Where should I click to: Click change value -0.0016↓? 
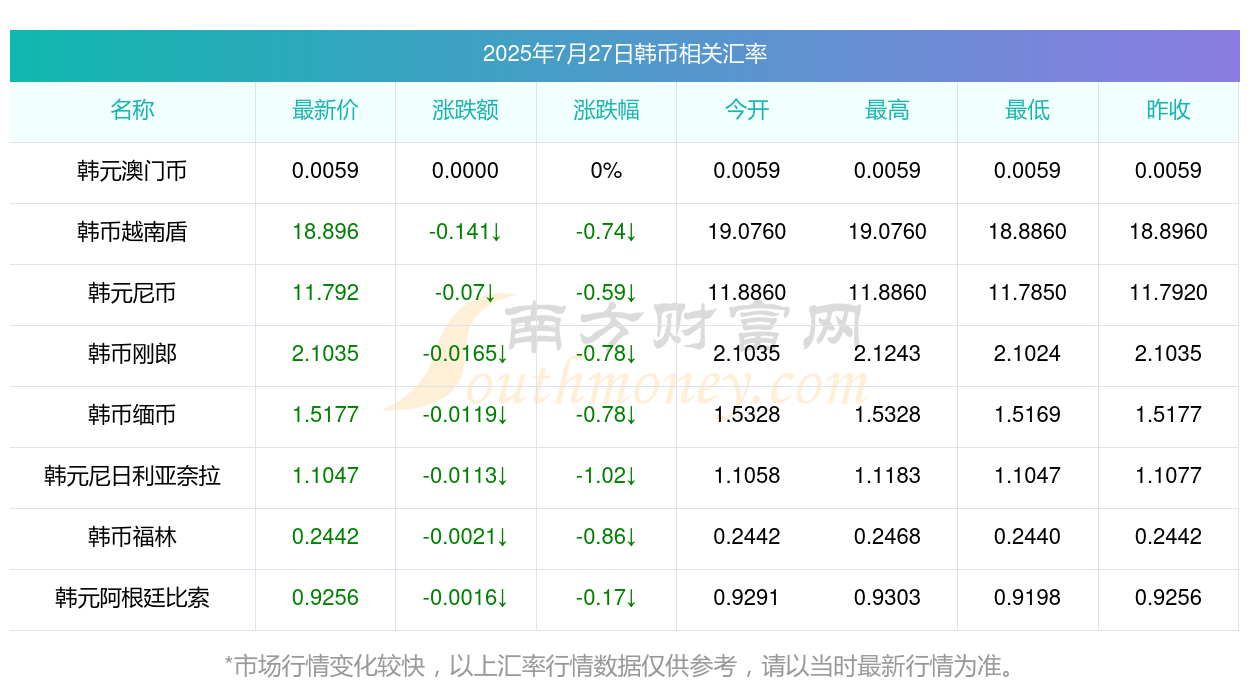(x=466, y=598)
